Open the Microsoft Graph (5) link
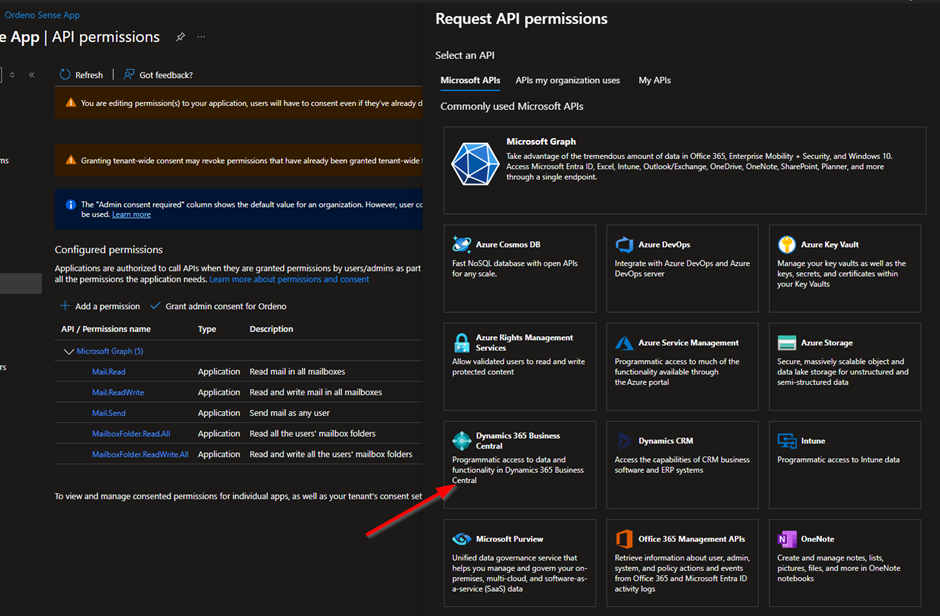 [110, 351]
